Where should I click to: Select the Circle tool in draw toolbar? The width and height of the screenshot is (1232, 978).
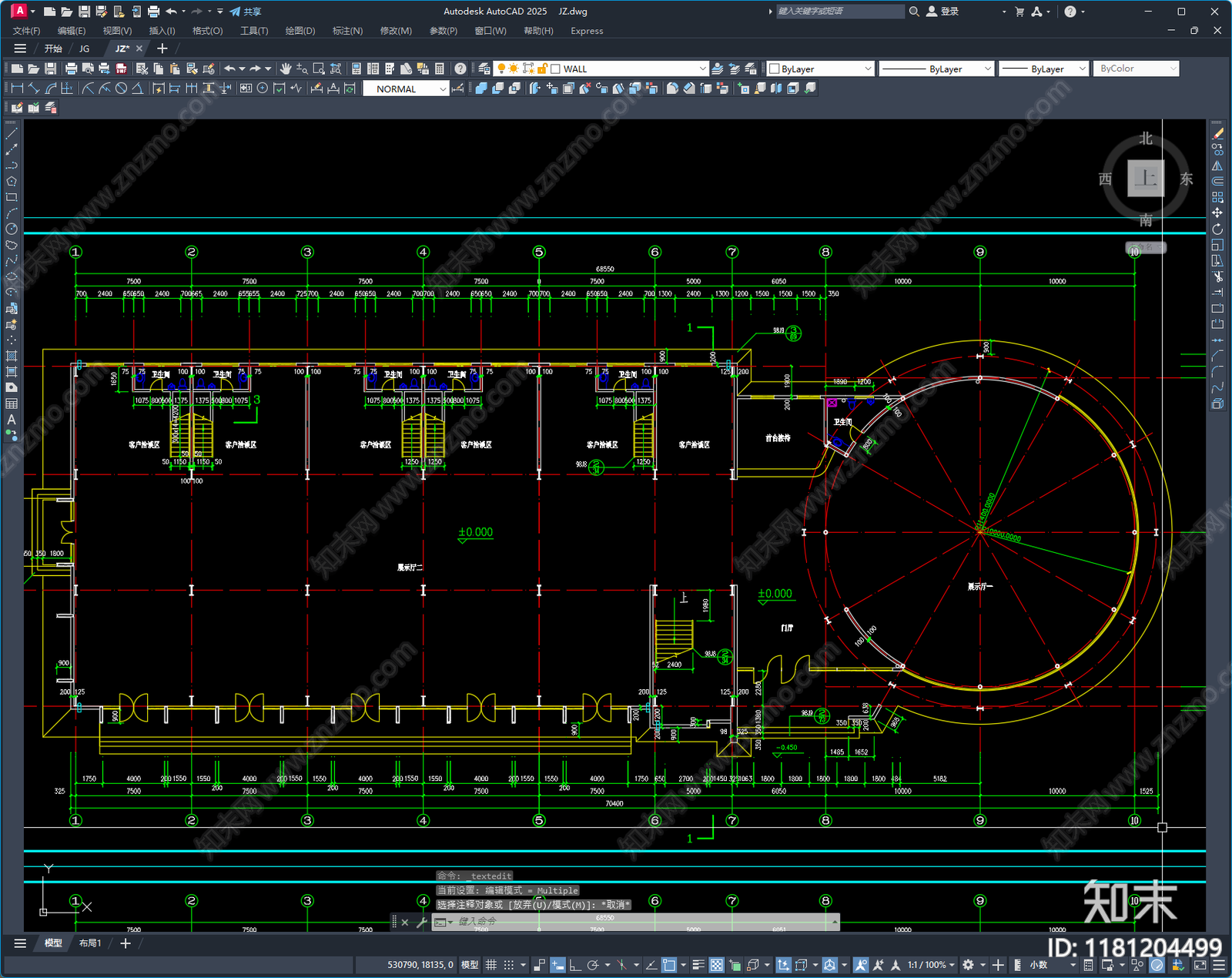(12, 229)
